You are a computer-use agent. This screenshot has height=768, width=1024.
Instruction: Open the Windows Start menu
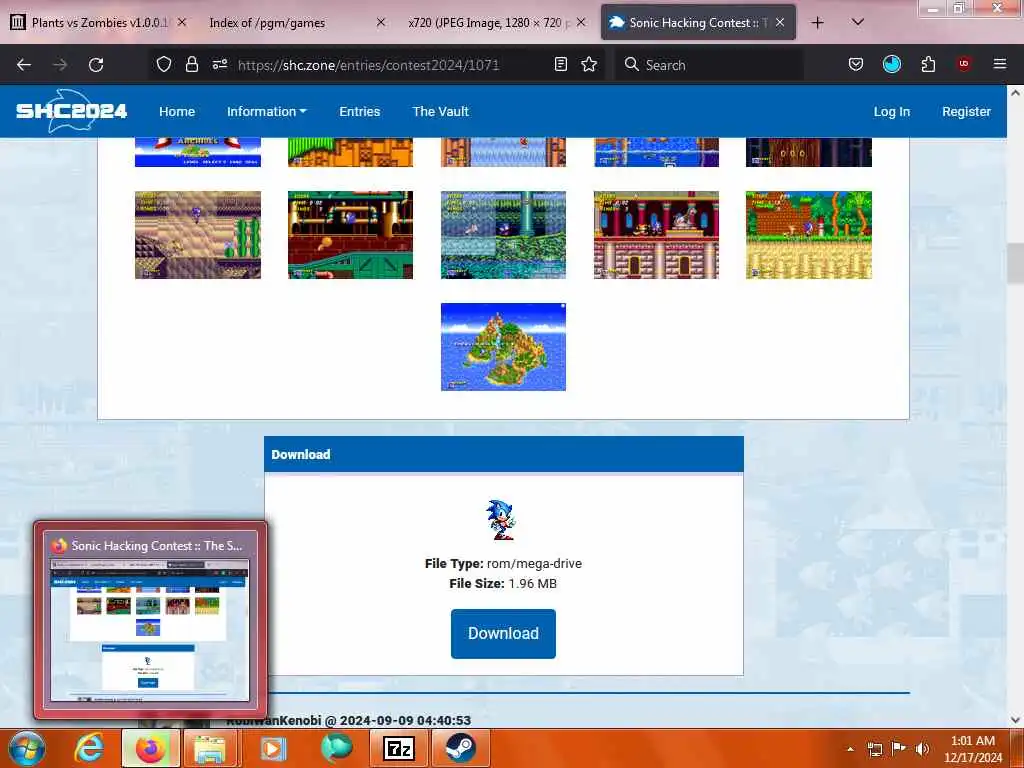click(25, 748)
